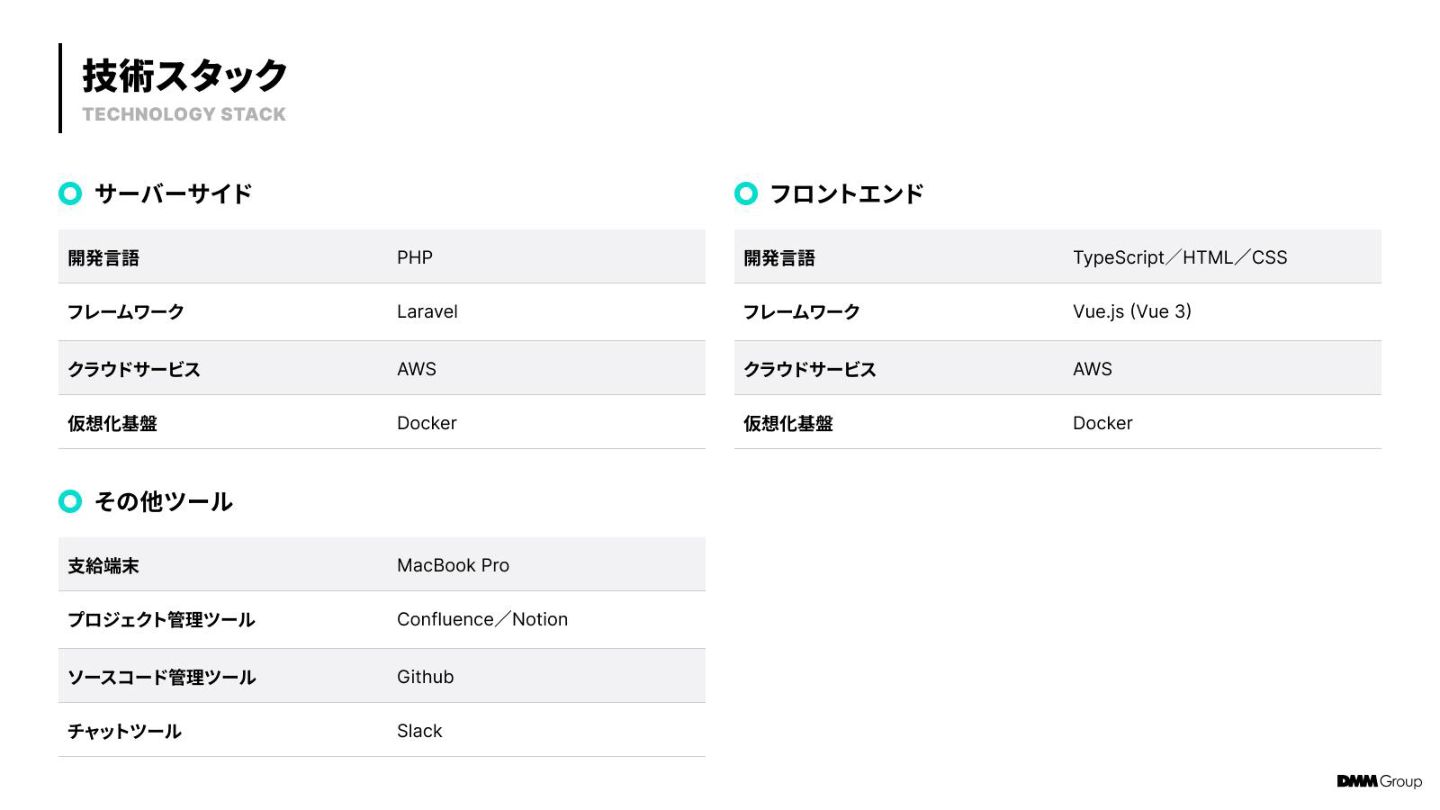Select the チャットツール row label

pos(124,731)
